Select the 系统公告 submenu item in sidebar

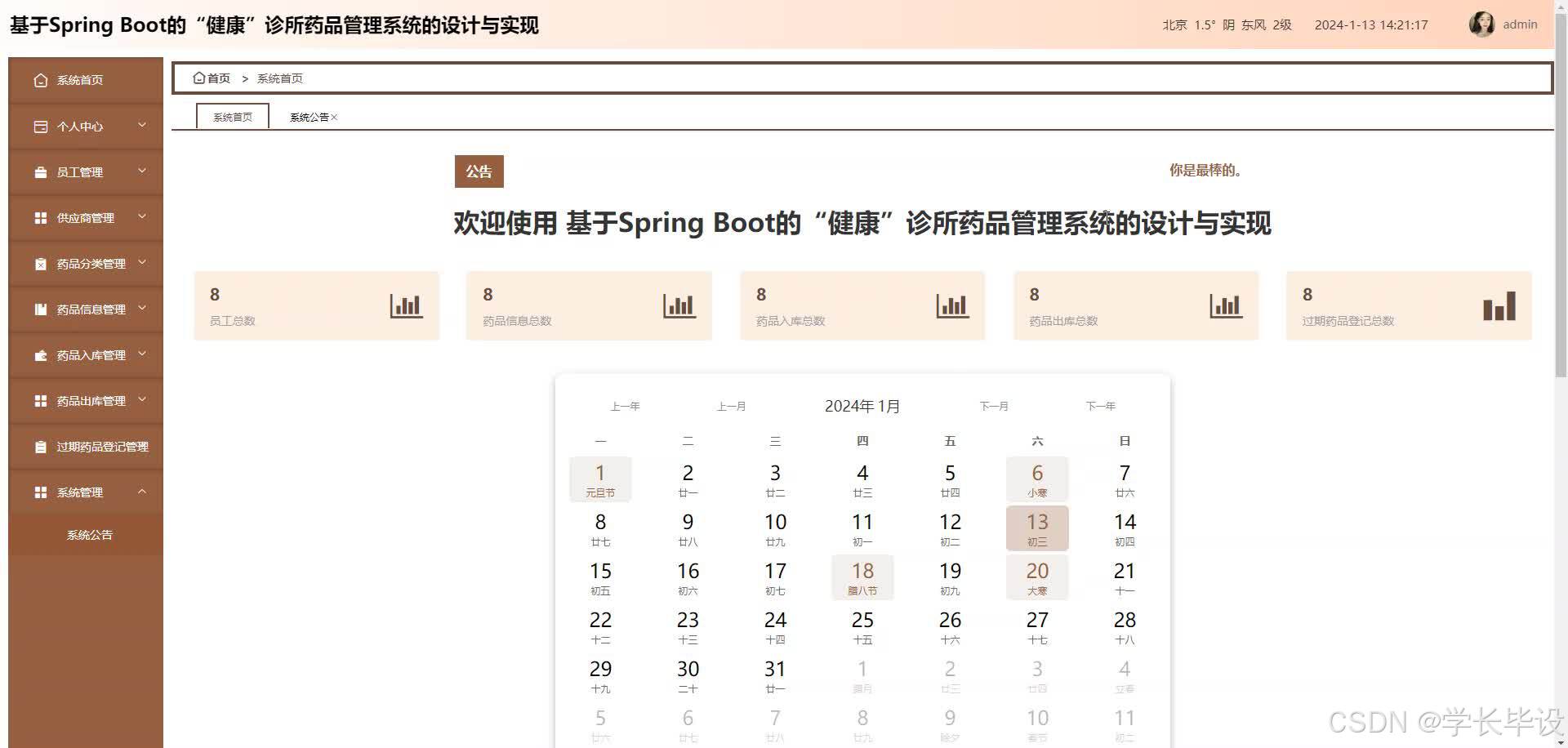(86, 535)
